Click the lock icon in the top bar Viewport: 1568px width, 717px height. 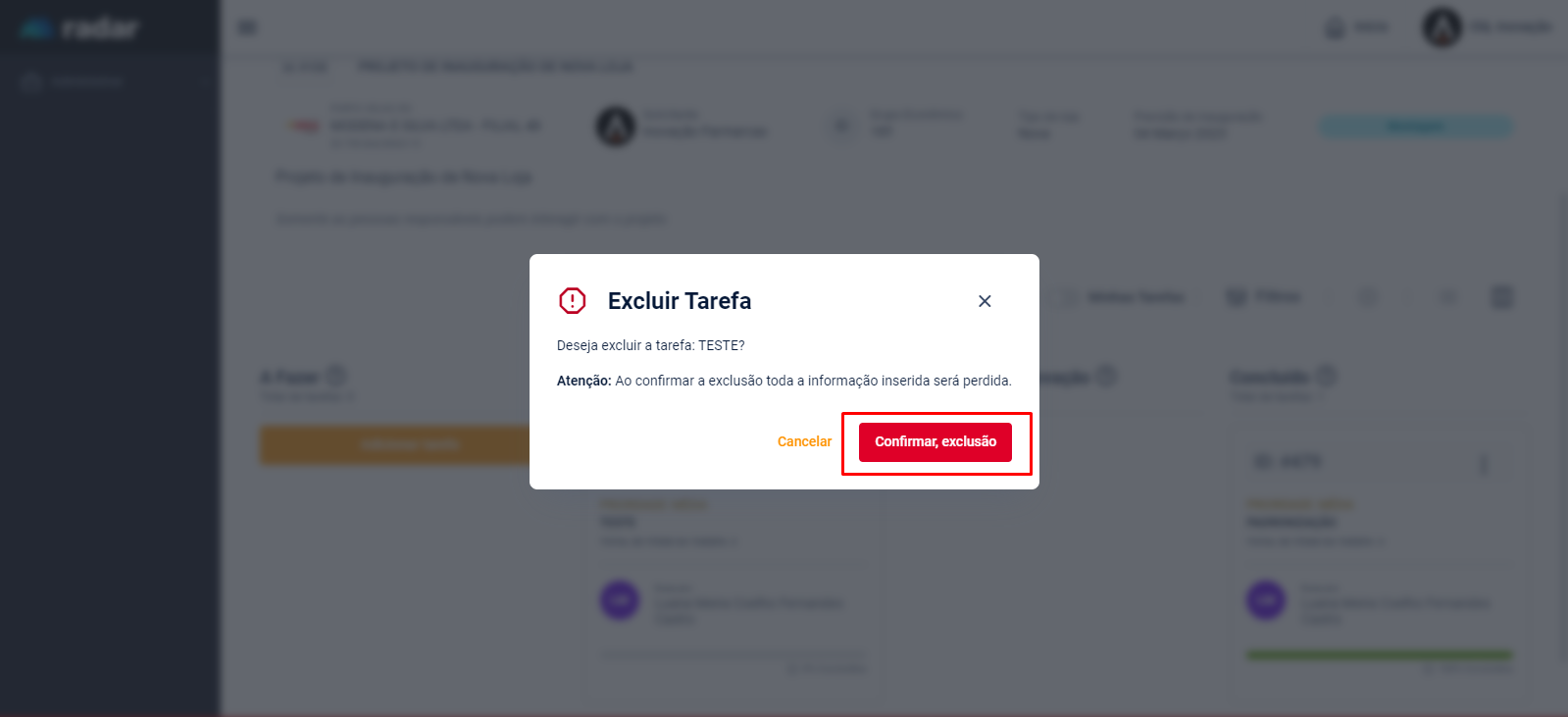pos(1336,27)
